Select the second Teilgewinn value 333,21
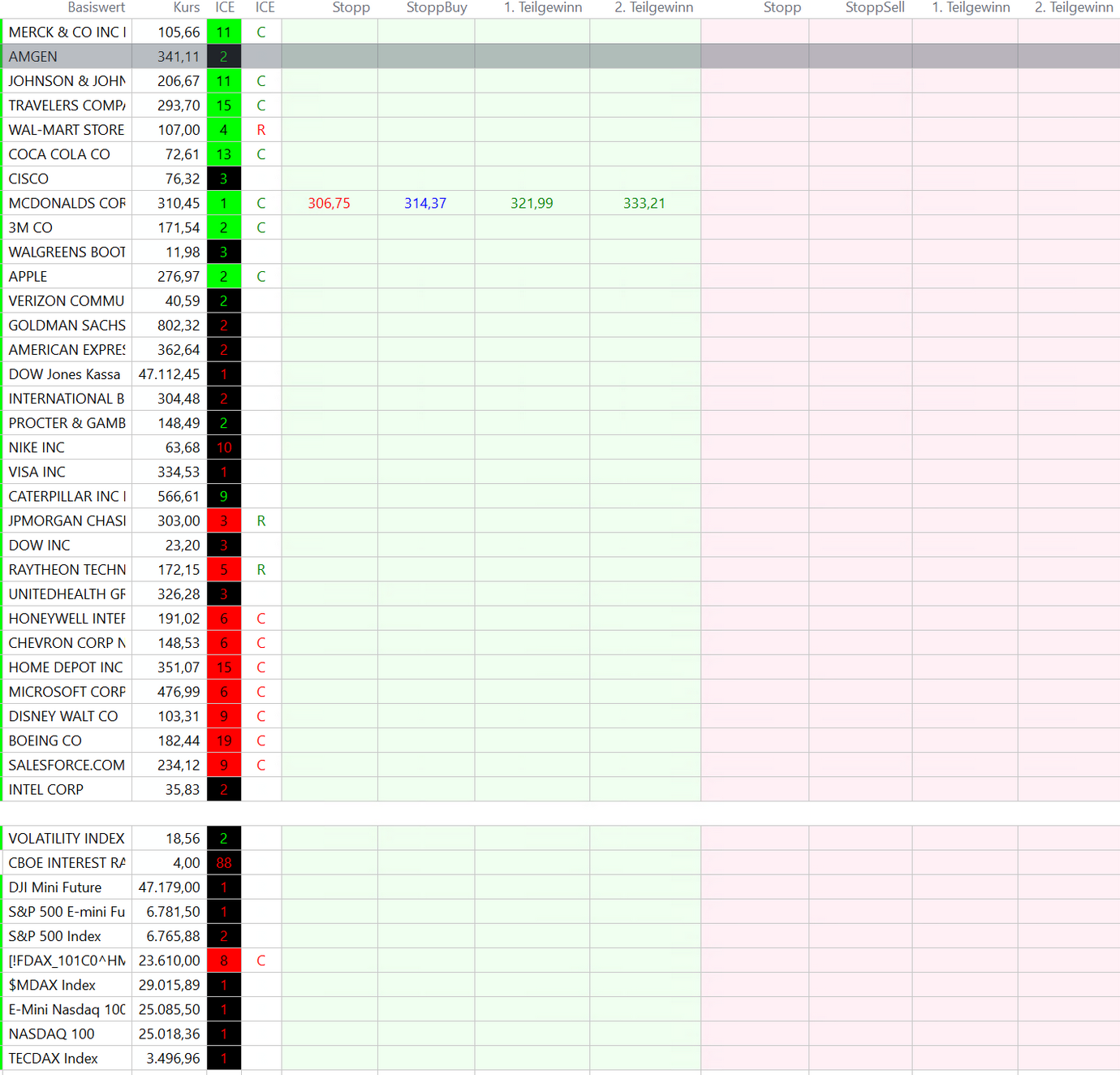The width and height of the screenshot is (1120, 1075). click(644, 204)
